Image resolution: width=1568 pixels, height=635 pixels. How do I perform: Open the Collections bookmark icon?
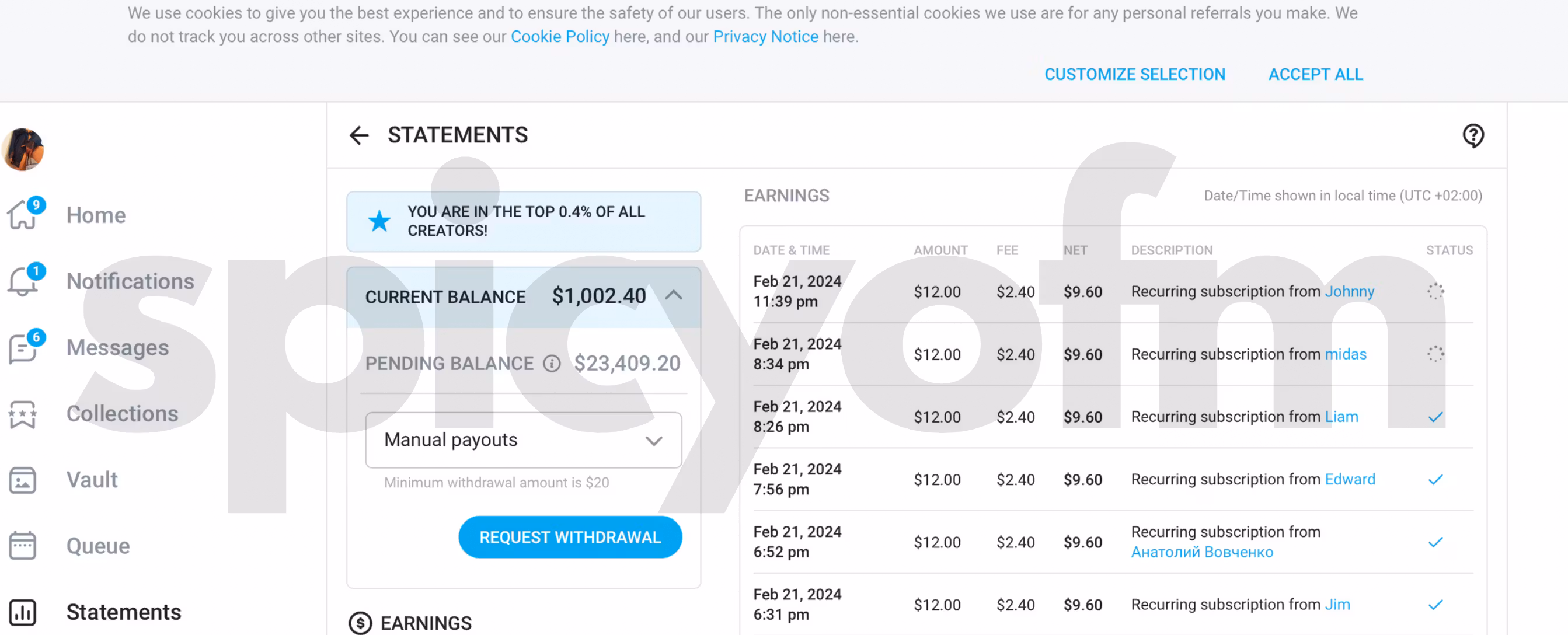23,413
